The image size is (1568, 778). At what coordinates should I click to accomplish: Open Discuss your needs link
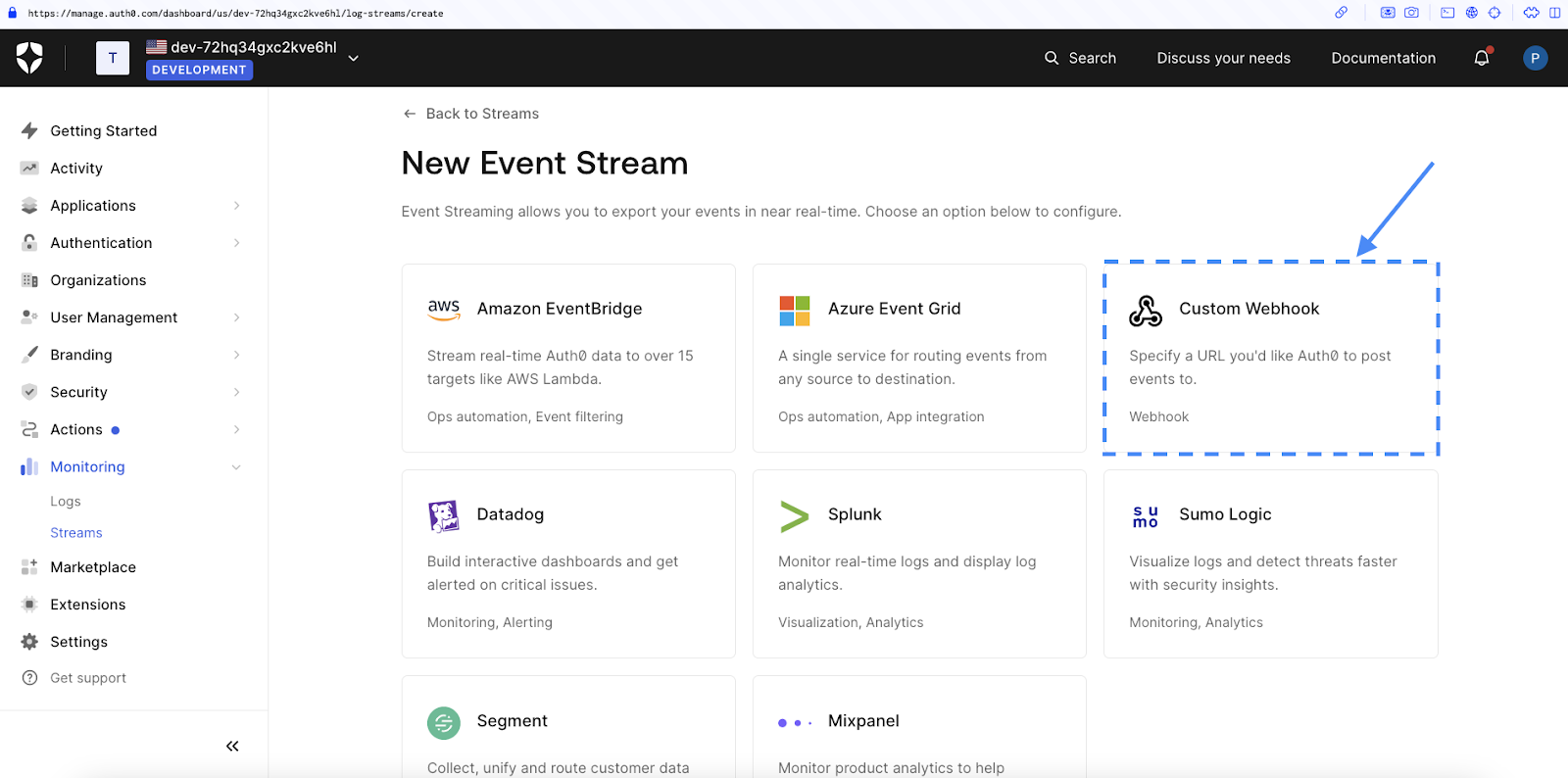[x=1223, y=58]
